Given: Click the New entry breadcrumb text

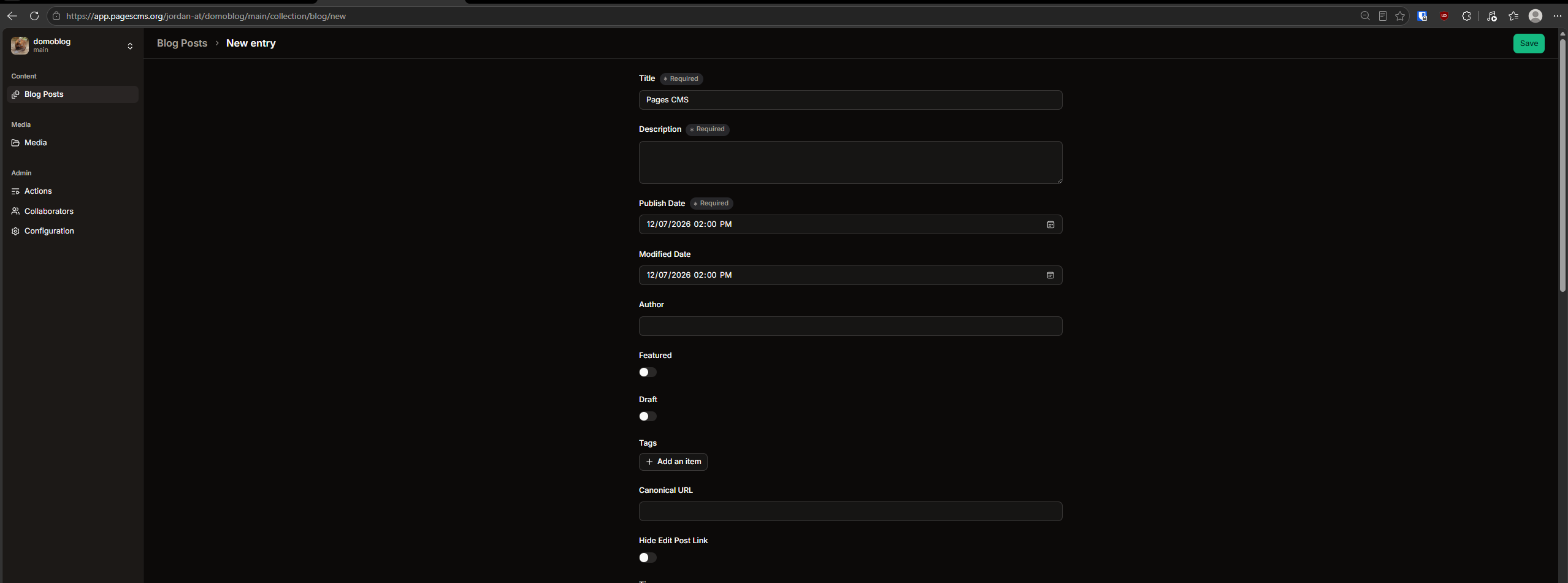Looking at the screenshot, I should click(x=251, y=43).
